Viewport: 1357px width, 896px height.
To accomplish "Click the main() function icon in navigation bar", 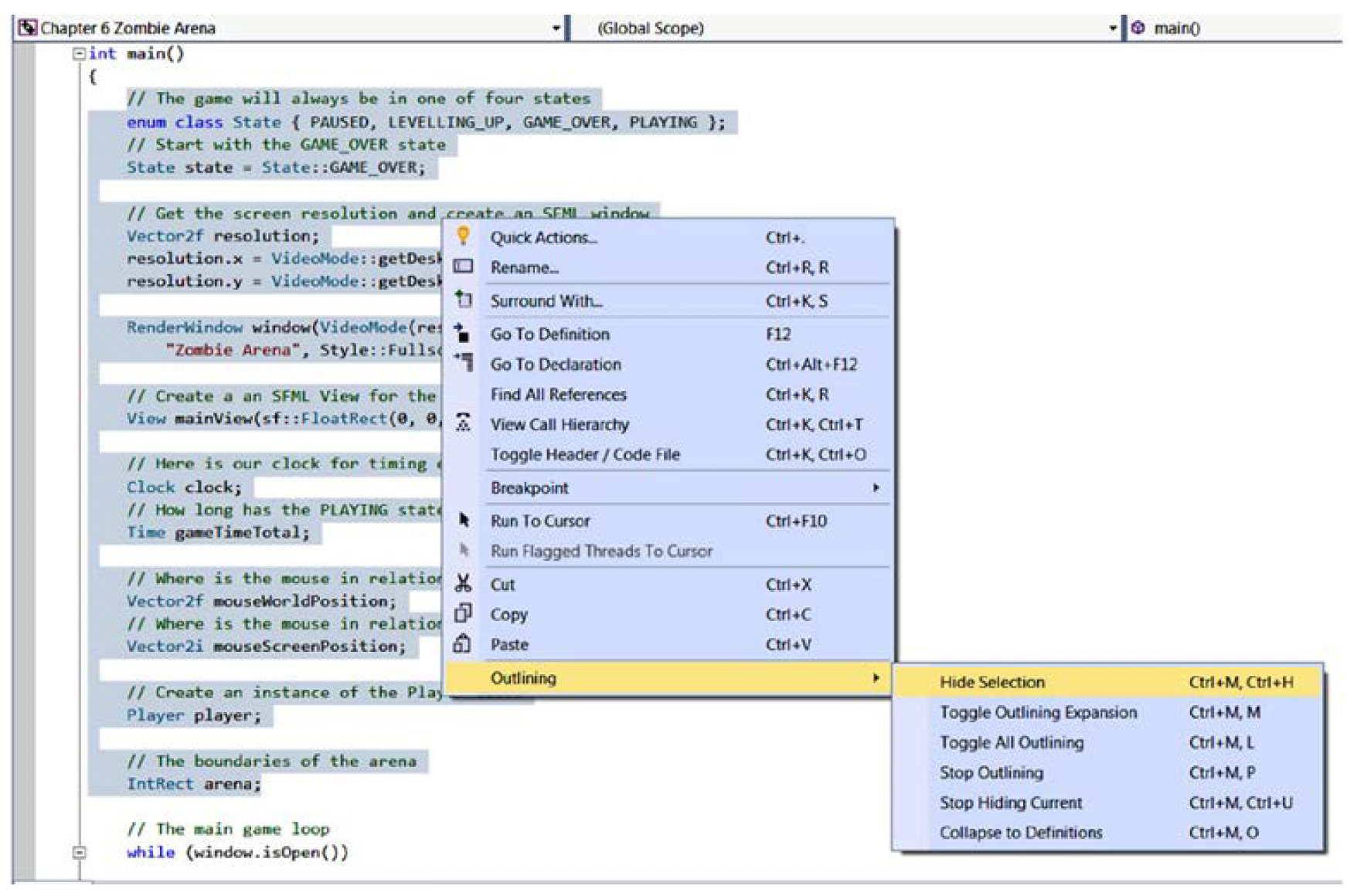I will coord(1138,28).
